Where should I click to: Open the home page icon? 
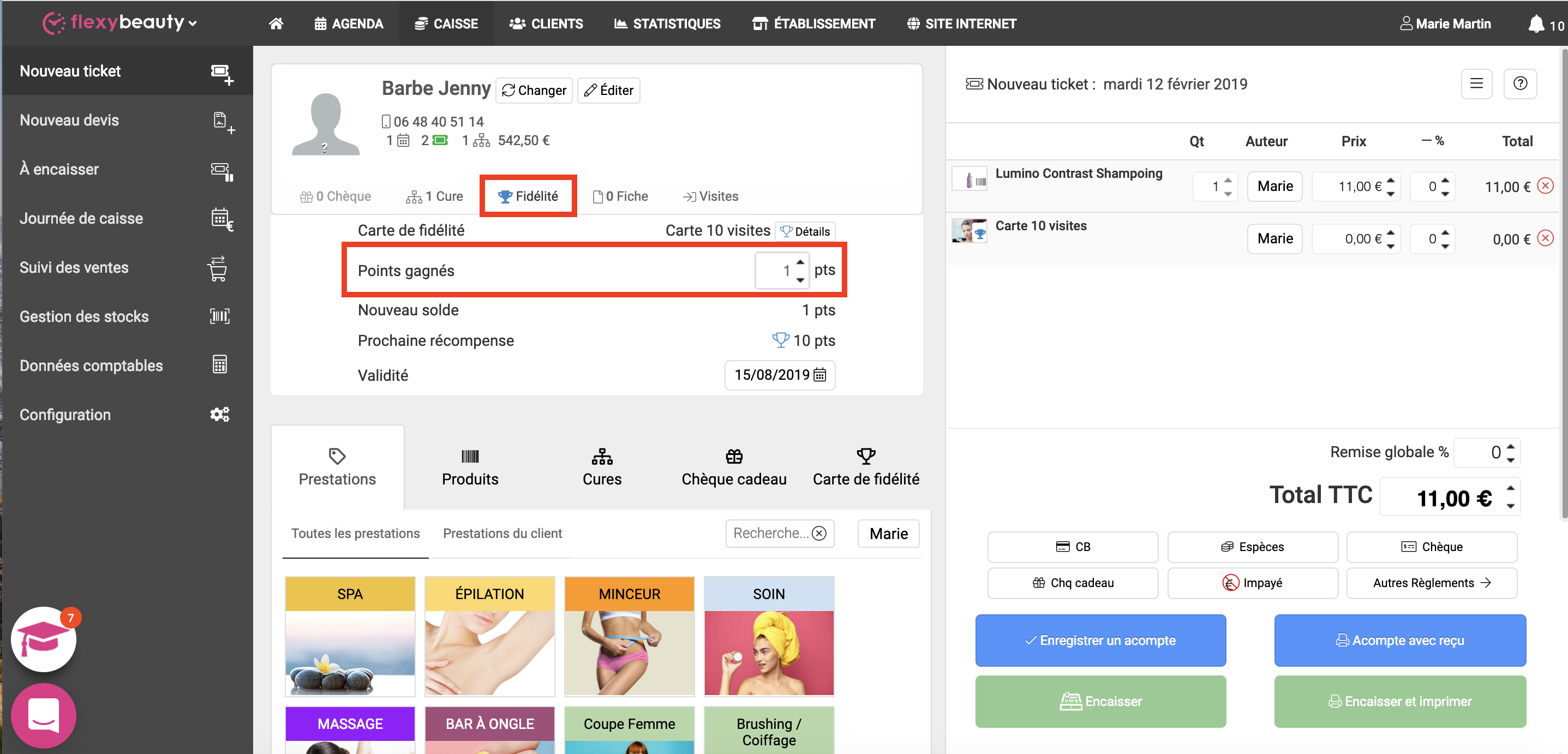pos(276,23)
